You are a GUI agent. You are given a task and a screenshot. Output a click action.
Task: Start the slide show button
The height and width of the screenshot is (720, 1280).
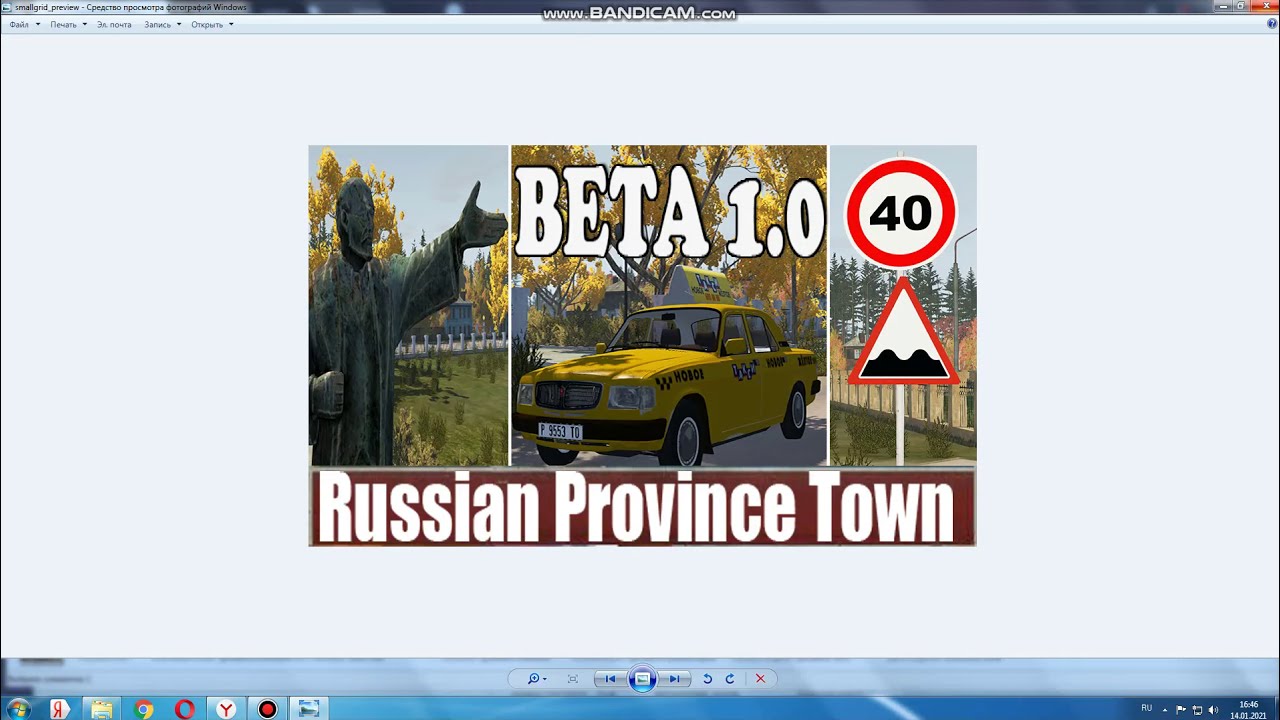pyautogui.click(x=642, y=679)
